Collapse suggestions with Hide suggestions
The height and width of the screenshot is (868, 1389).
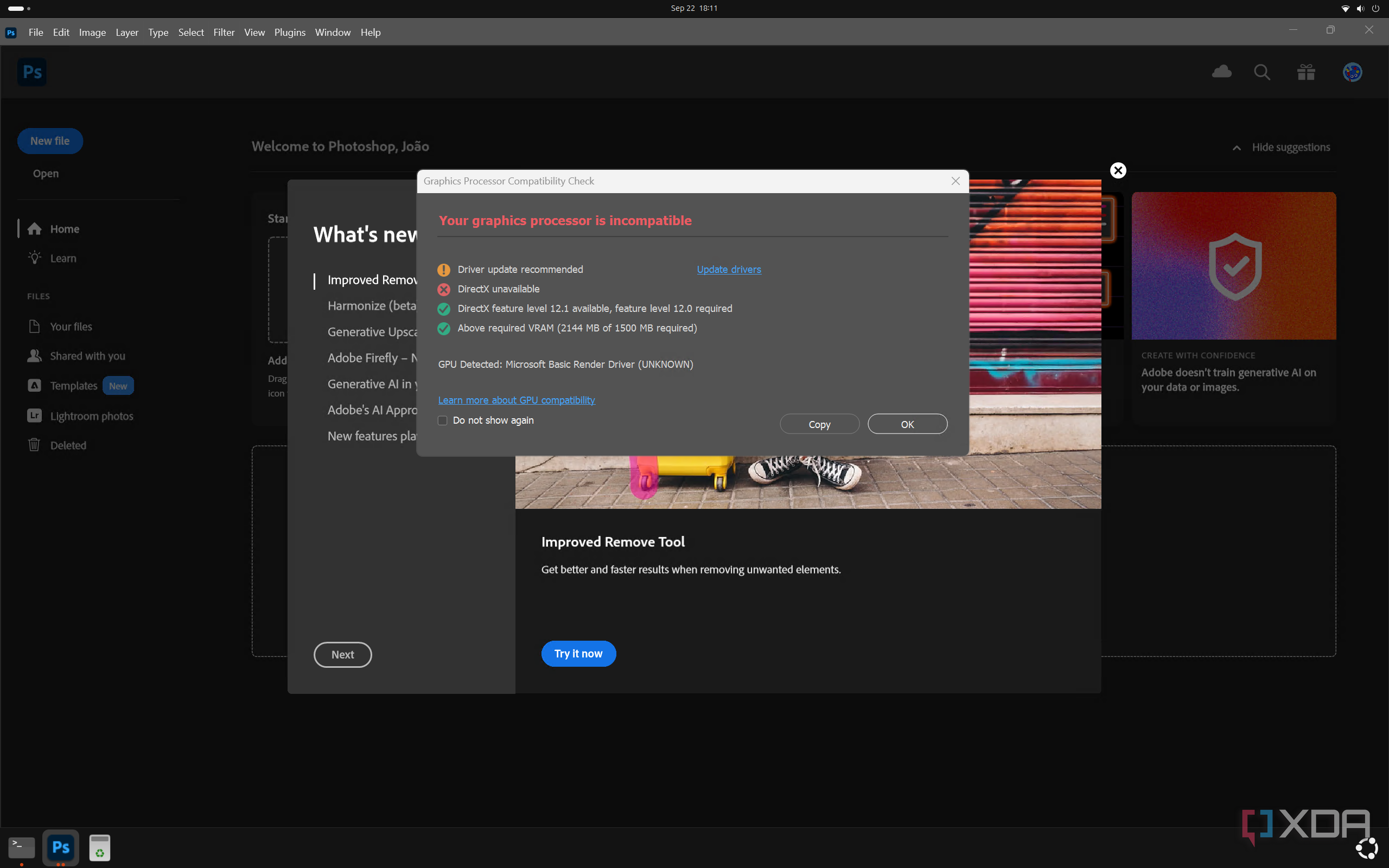(1291, 147)
